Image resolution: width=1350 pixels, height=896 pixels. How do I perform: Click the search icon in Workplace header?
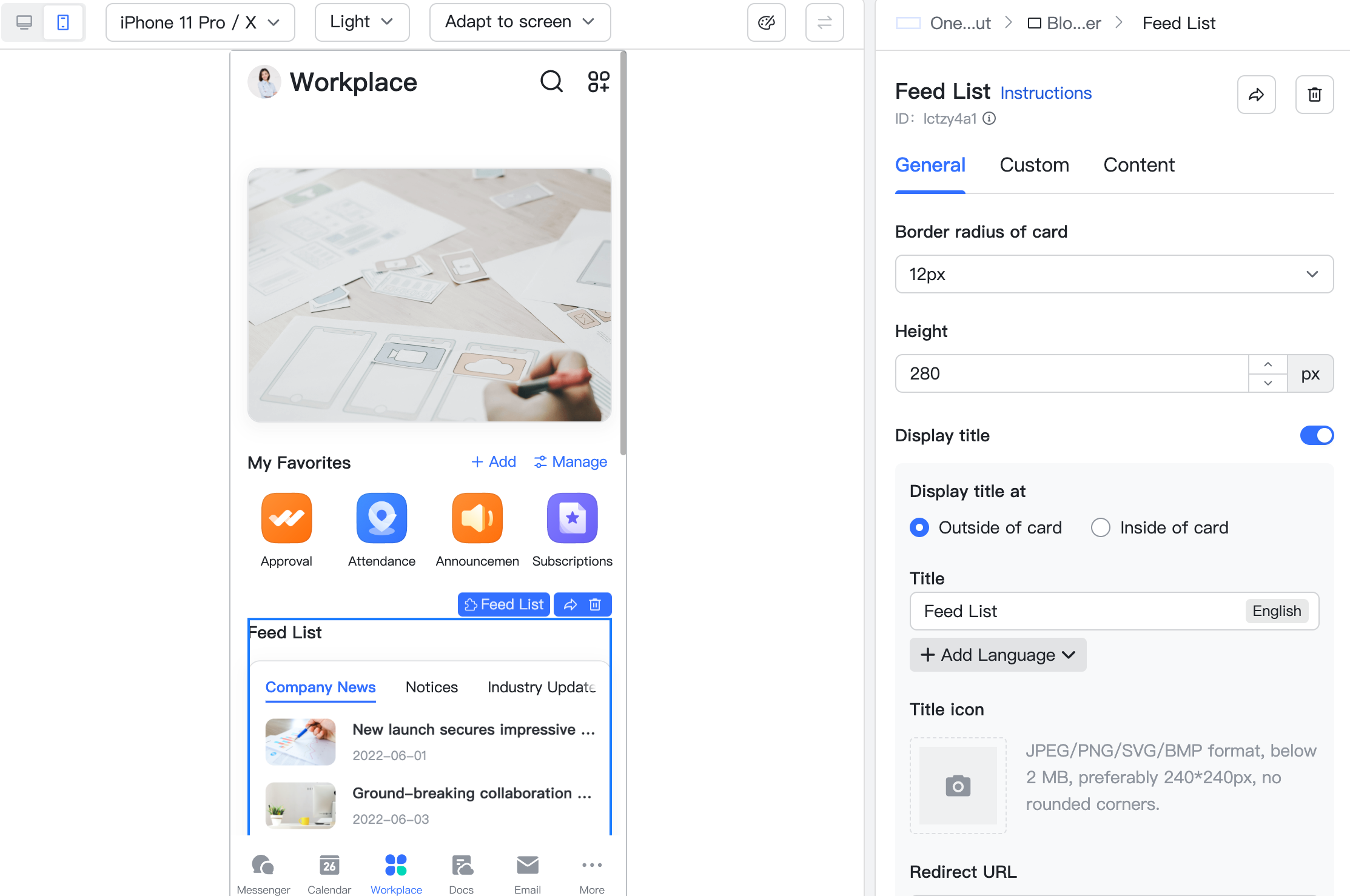click(551, 82)
